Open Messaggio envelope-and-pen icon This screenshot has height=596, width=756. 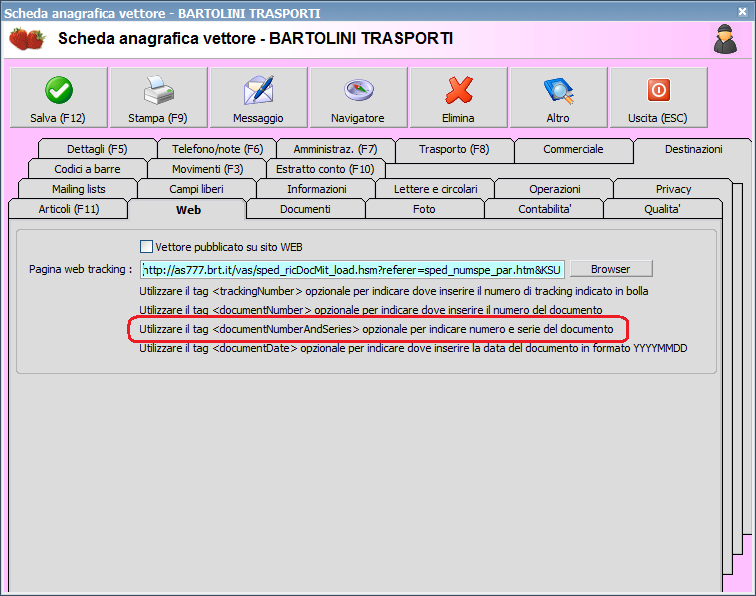(x=259, y=90)
